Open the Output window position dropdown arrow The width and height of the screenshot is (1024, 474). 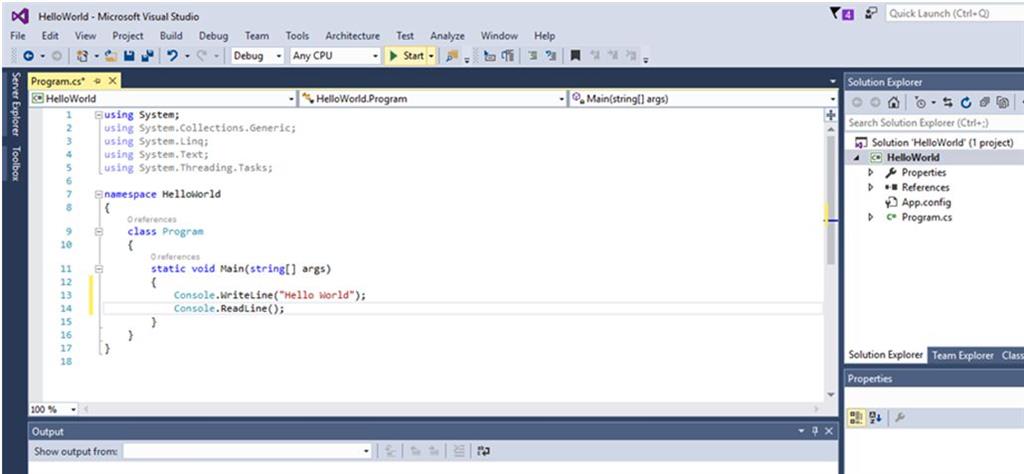pos(802,432)
